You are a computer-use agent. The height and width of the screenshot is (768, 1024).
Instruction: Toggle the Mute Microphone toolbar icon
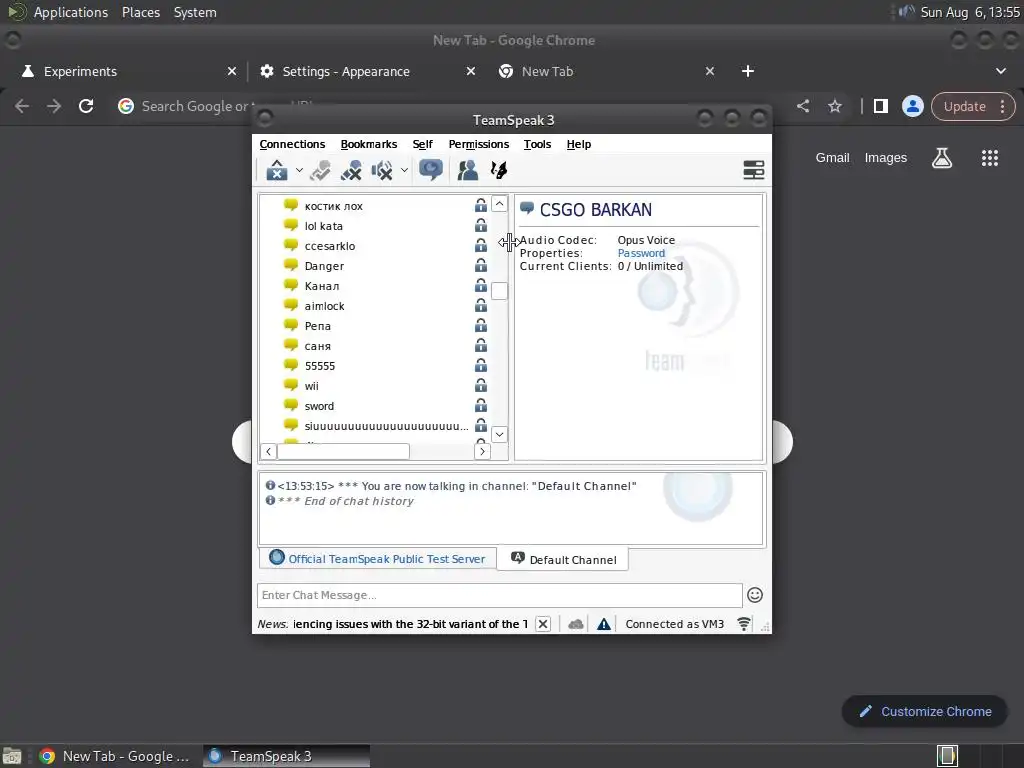(351, 170)
